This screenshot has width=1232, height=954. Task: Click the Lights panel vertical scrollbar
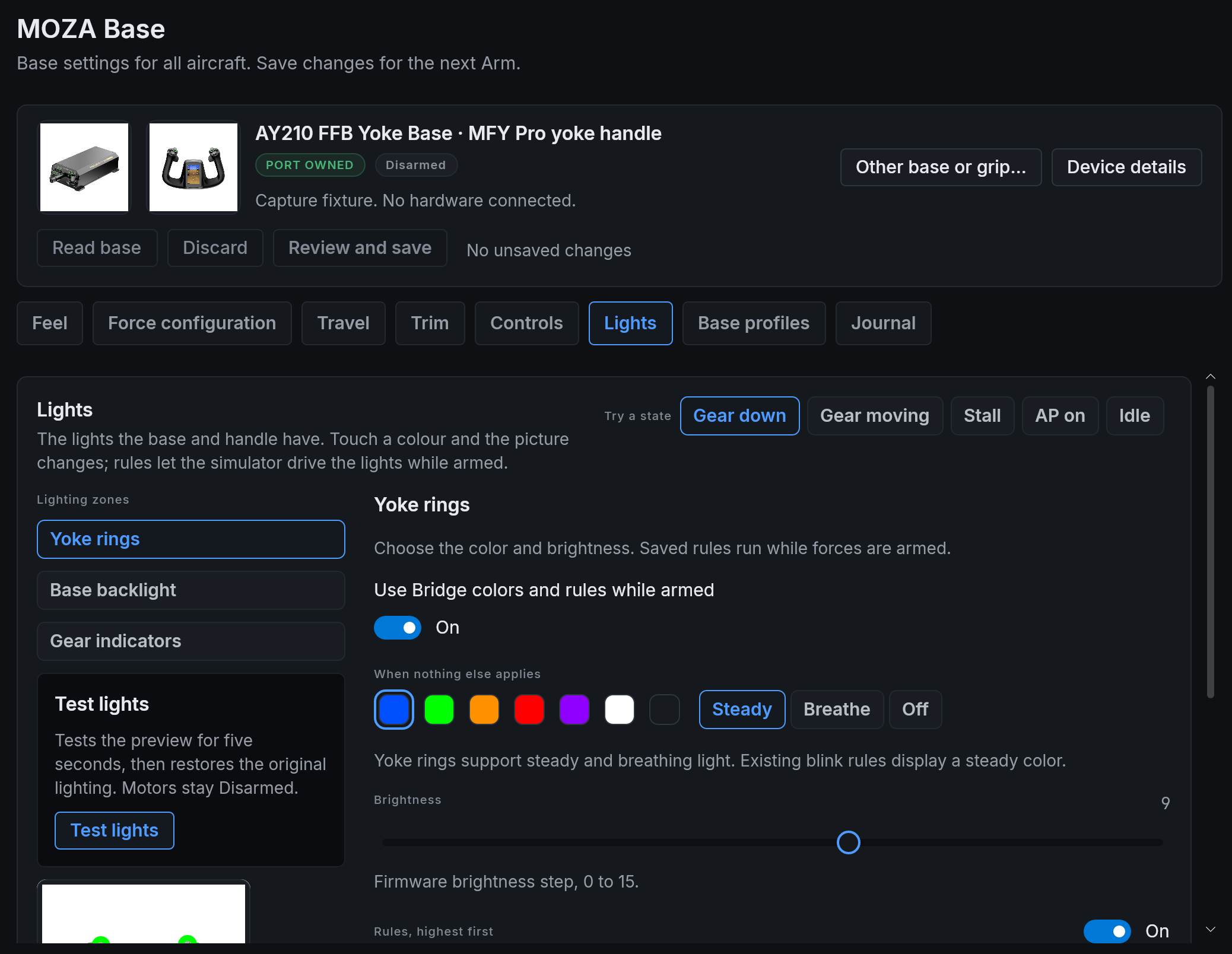click(1211, 542)
